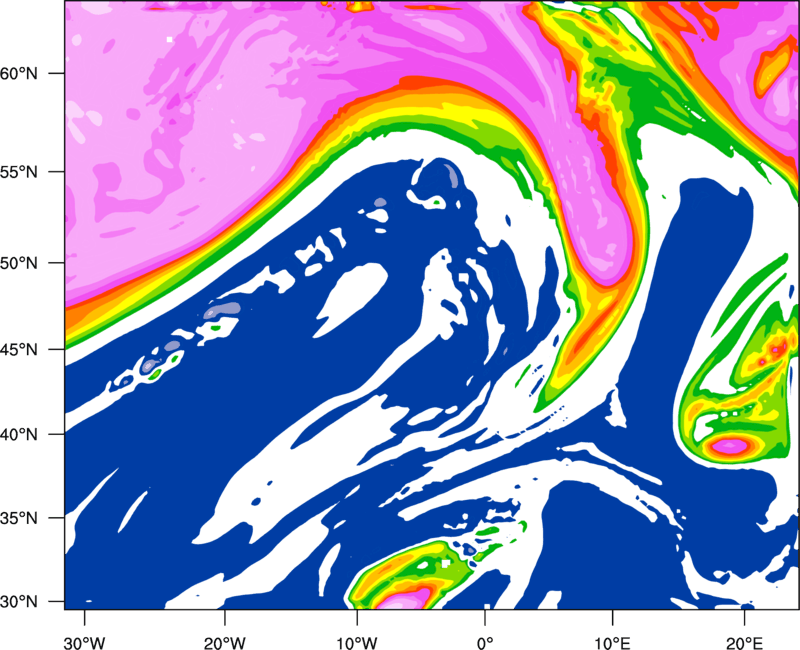Click the 55°N latitude label
This screenshot has height=650, width=800.
pyautogui.click(x=19, y=172)
